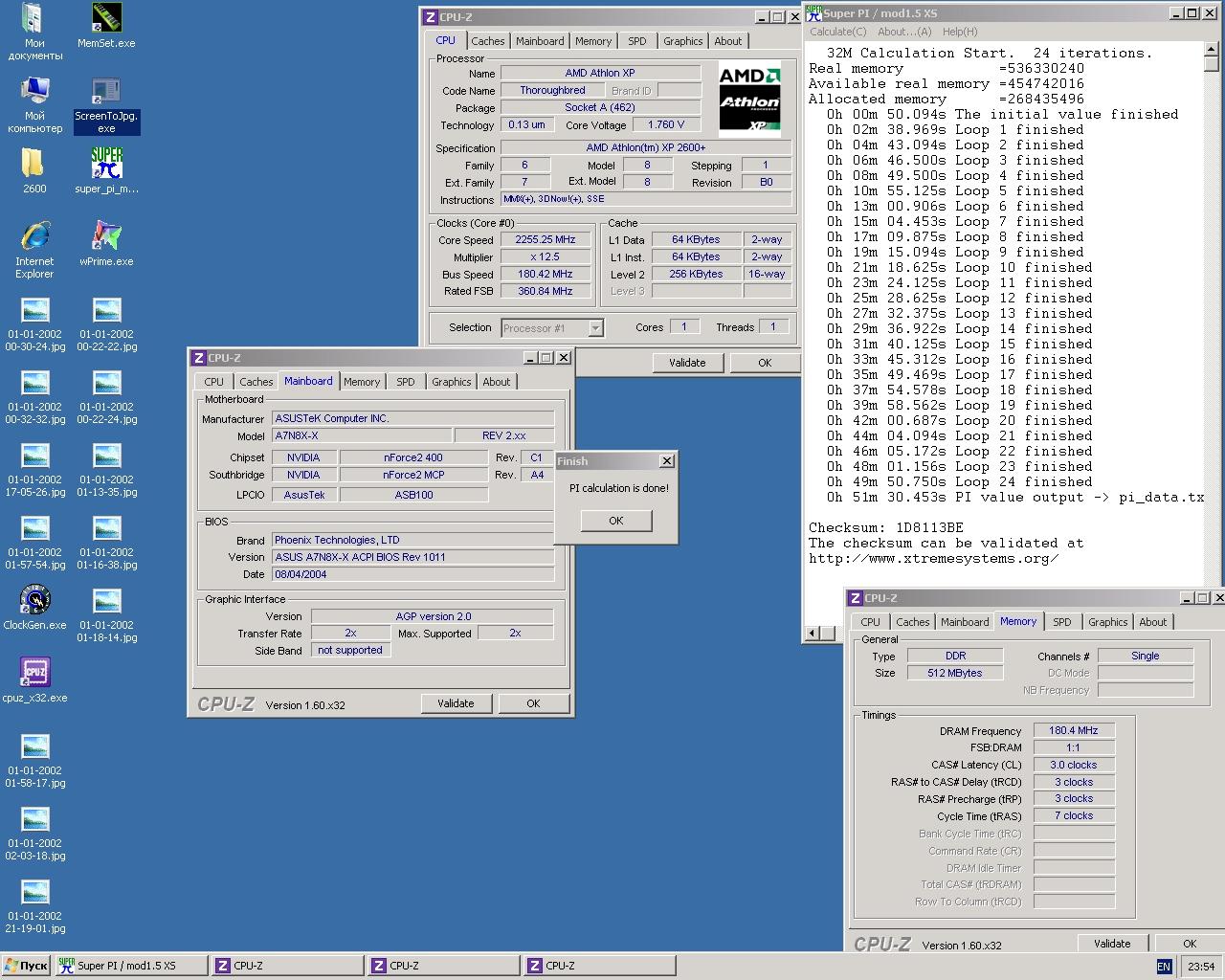The image size is (1225, 980).
Task: Open the Мои документы desktop icon
Action: tap(34, 32)
